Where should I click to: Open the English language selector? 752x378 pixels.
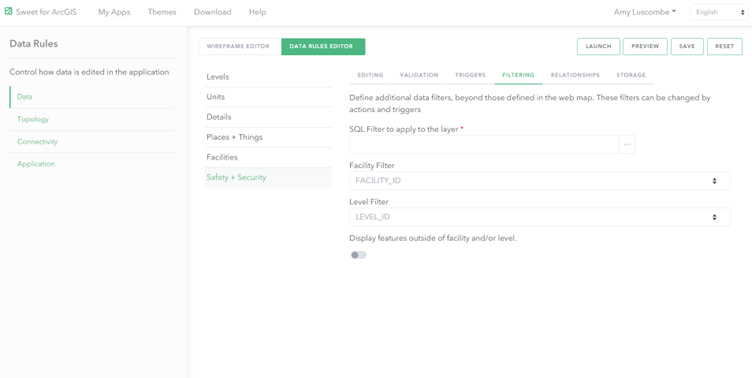click(x=719, y=12)
